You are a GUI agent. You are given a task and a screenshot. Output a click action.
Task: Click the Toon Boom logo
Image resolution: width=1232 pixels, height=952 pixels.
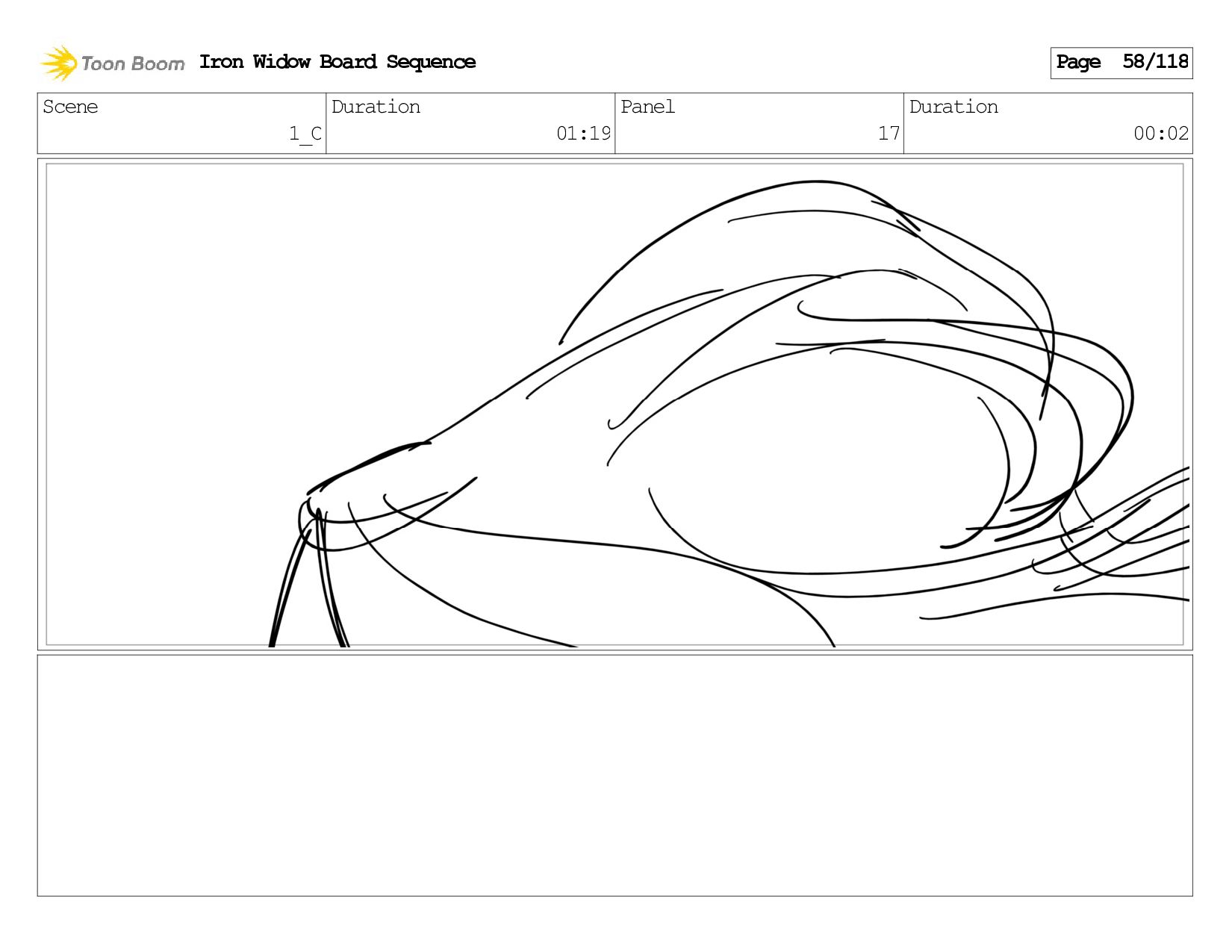tap(112, 63)
